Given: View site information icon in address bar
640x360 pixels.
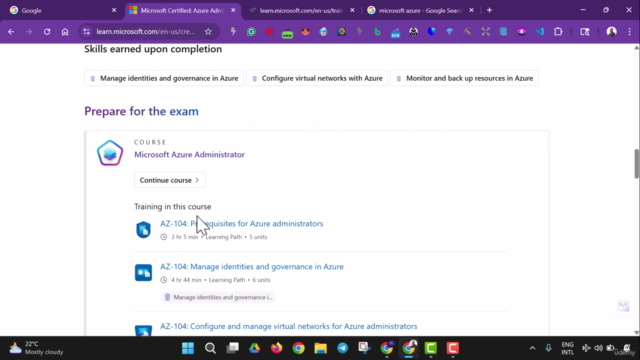Looking at the screenshot, I should pyautogui.click(x=87, y=32).
